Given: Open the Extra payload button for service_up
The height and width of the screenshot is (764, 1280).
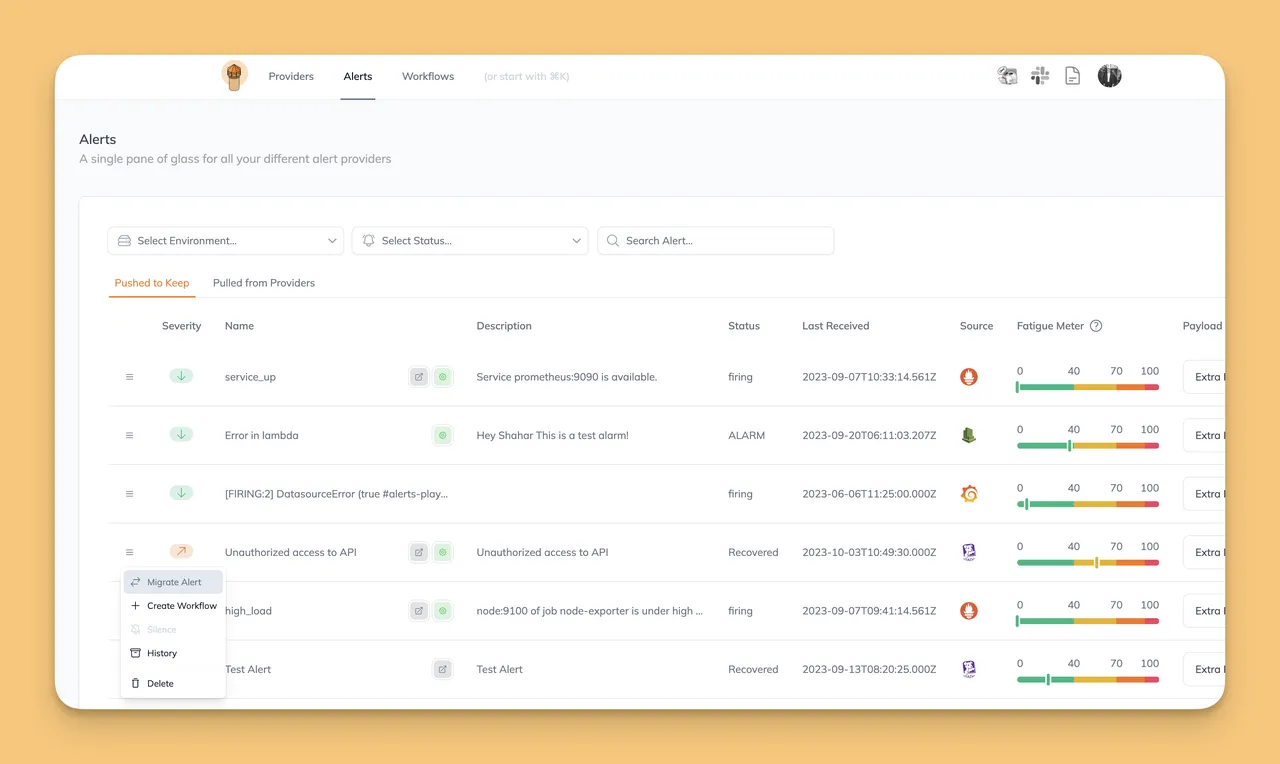Looking at the screenshot, I should click(x=1204, y=377).
